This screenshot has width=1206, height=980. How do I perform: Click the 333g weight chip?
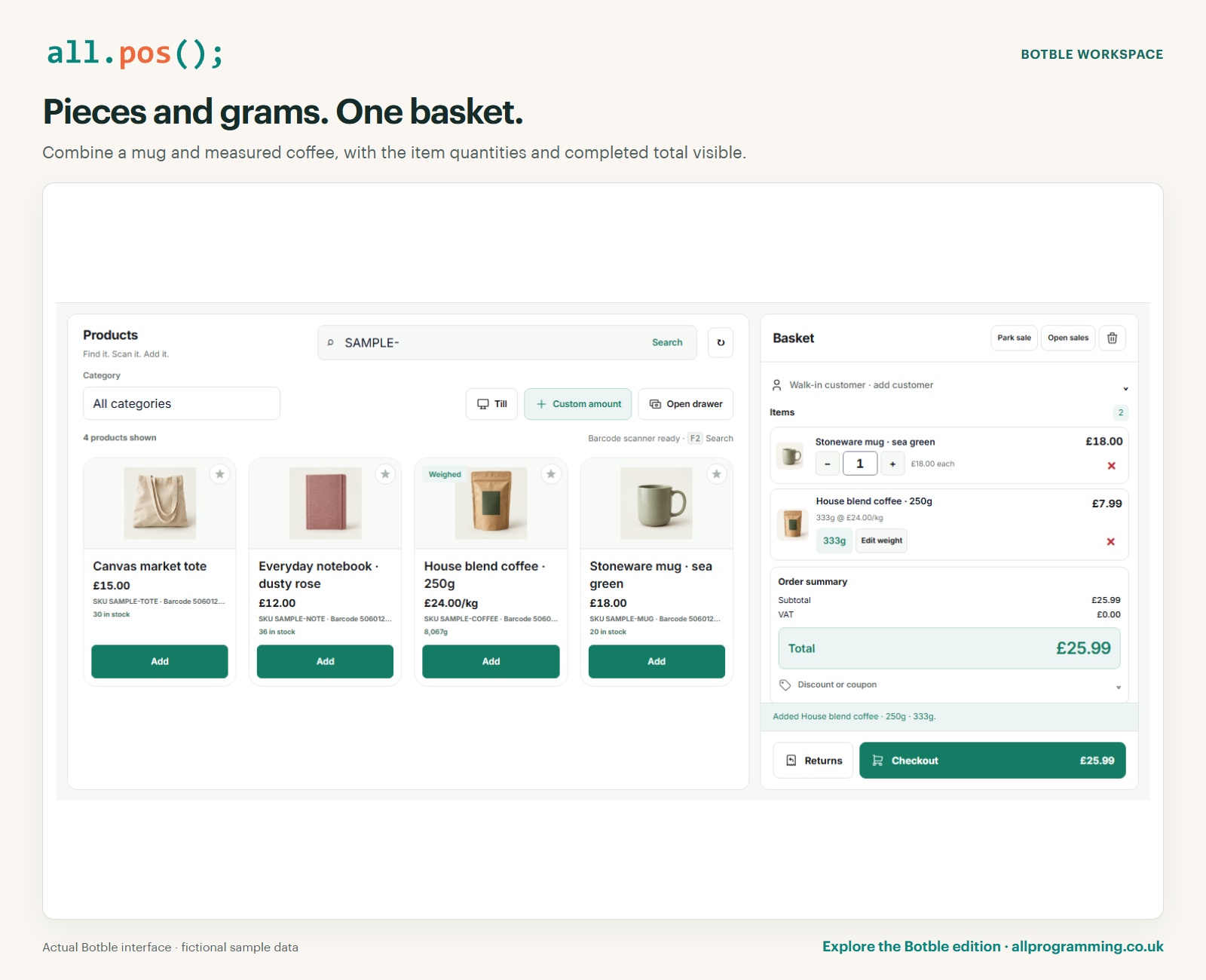point(834,541)
